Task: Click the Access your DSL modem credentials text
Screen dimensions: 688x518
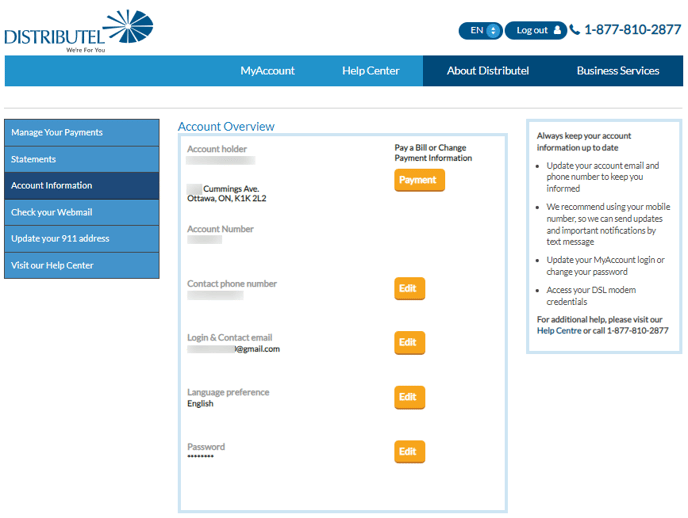Action: pyautogui.click(x=591, y=296)
